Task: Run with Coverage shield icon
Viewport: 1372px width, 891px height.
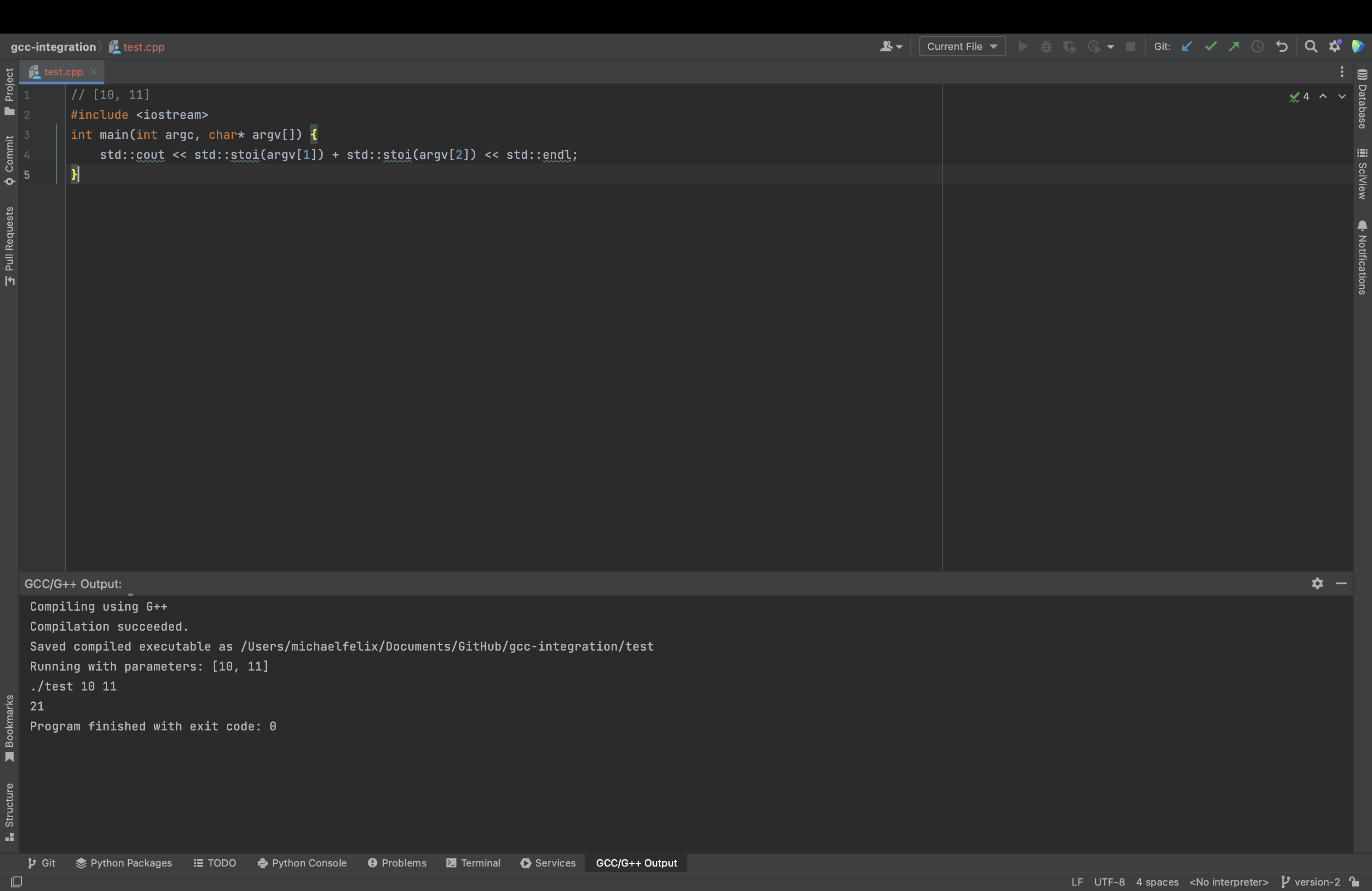Action: point(1069,47)
